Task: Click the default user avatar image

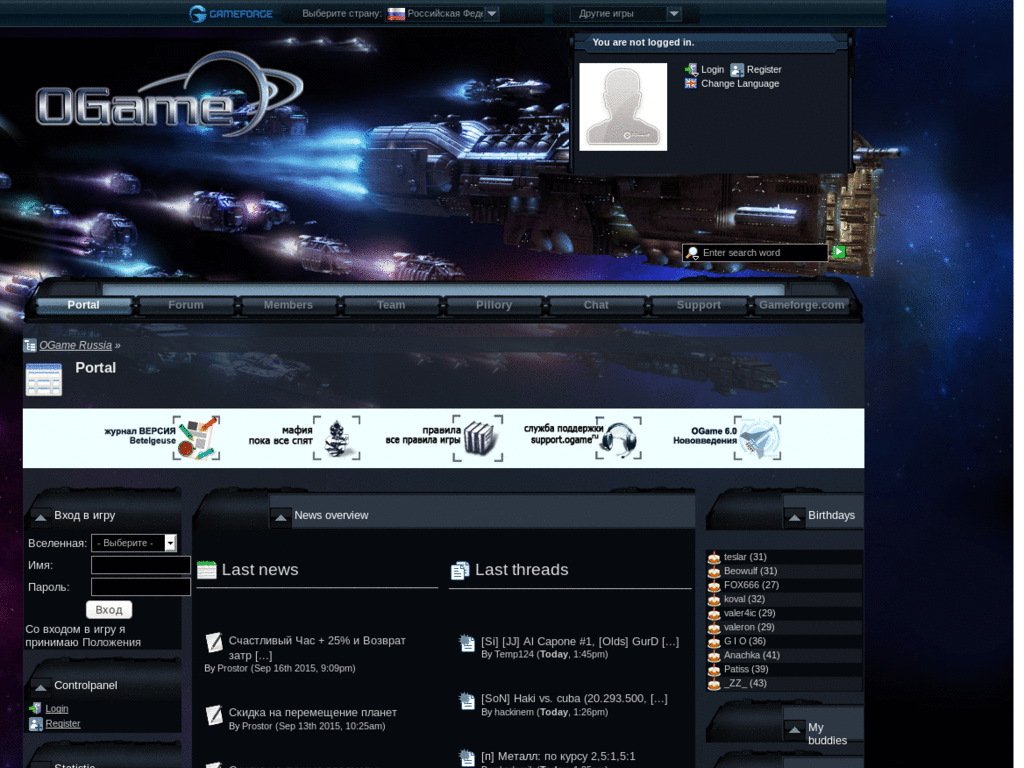Action: click(623, 107)
